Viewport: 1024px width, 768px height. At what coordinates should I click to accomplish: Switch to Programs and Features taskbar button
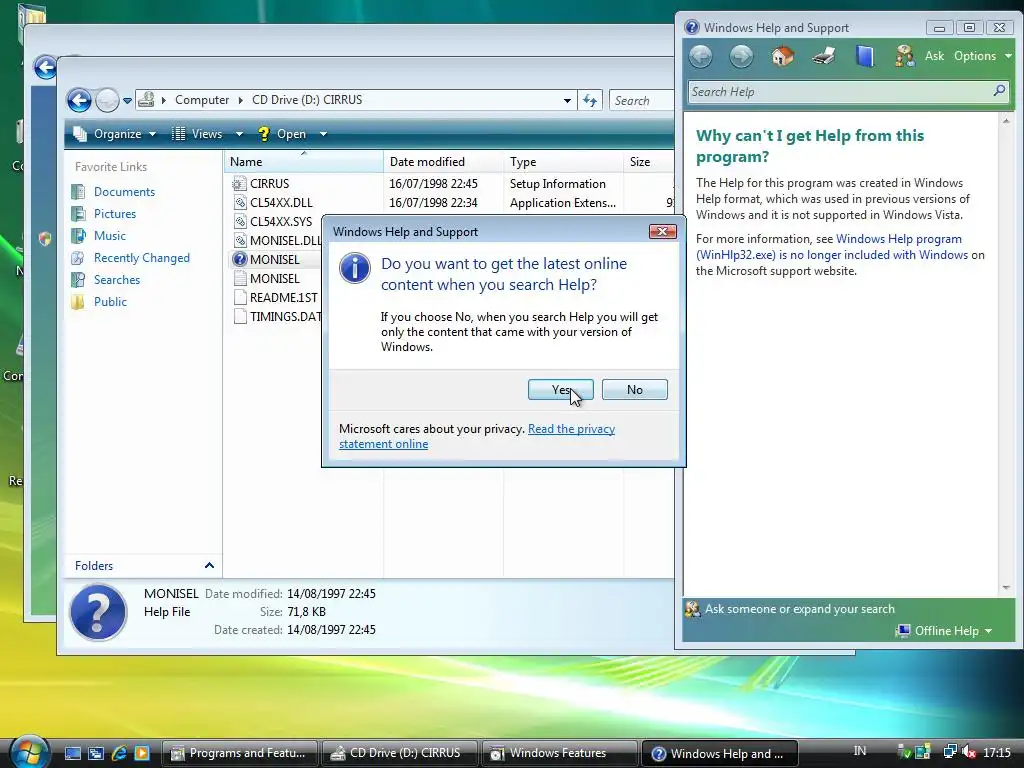239,754
